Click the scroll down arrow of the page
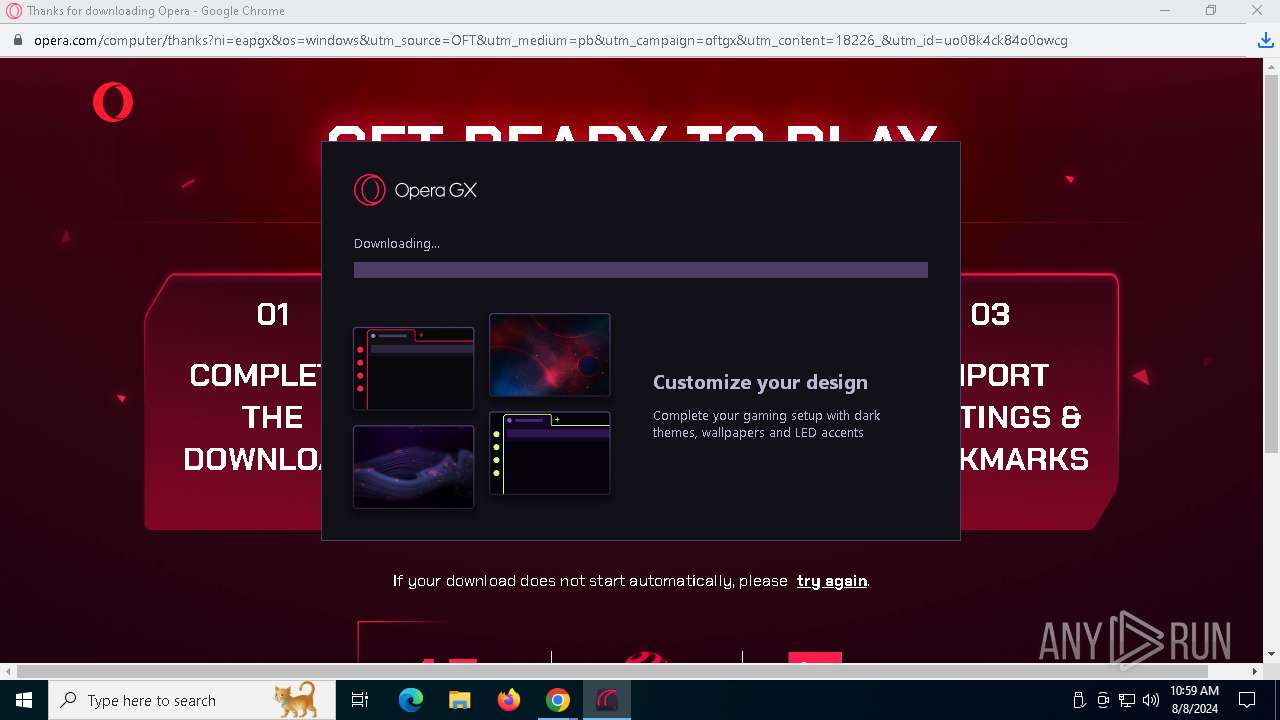 coord(1271,654)
